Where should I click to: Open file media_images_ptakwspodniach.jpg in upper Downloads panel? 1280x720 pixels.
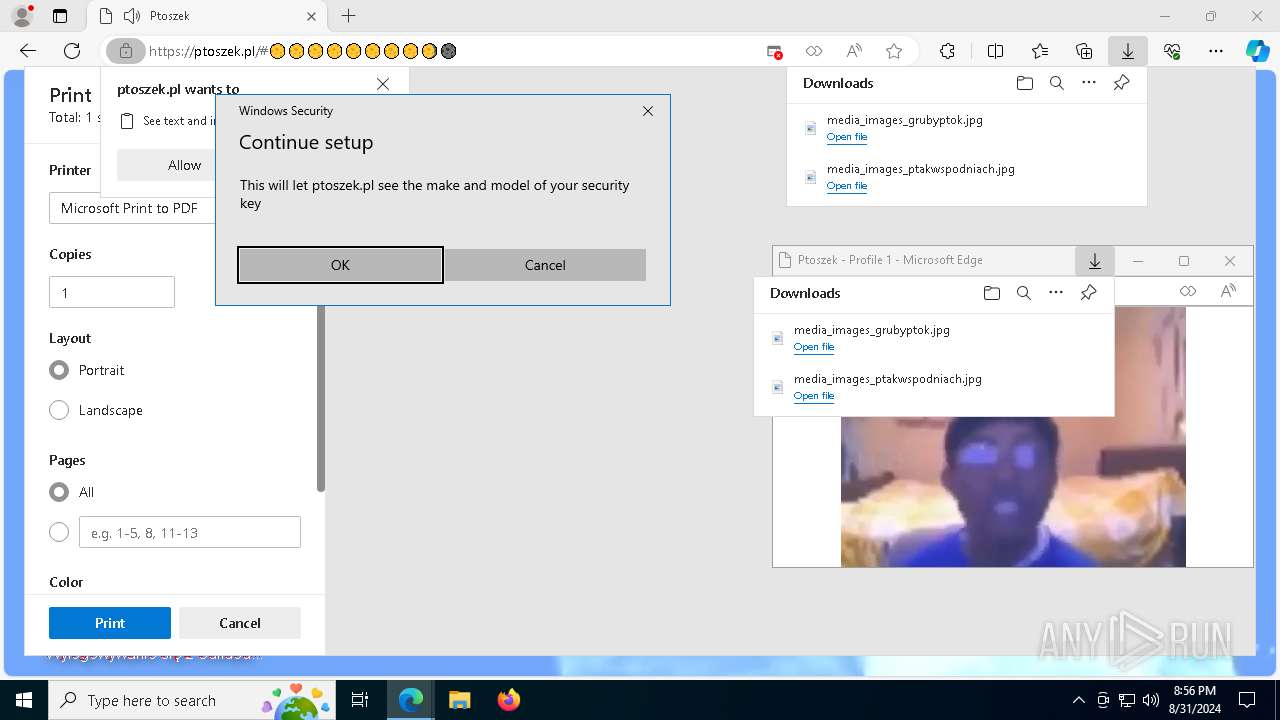coord(846,186)
